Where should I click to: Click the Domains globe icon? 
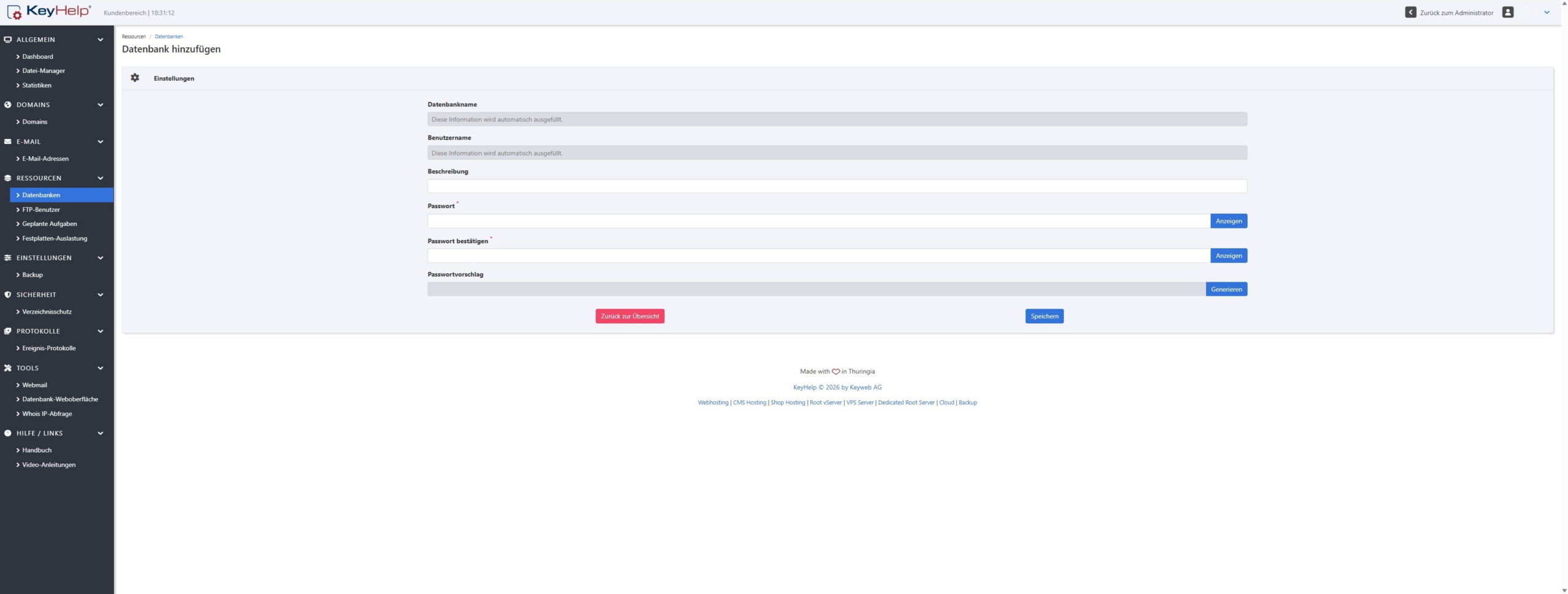(7, 105)
